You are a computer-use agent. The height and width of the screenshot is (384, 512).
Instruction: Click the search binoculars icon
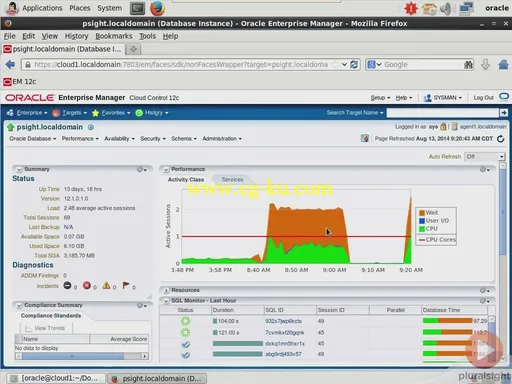point(468,65)
